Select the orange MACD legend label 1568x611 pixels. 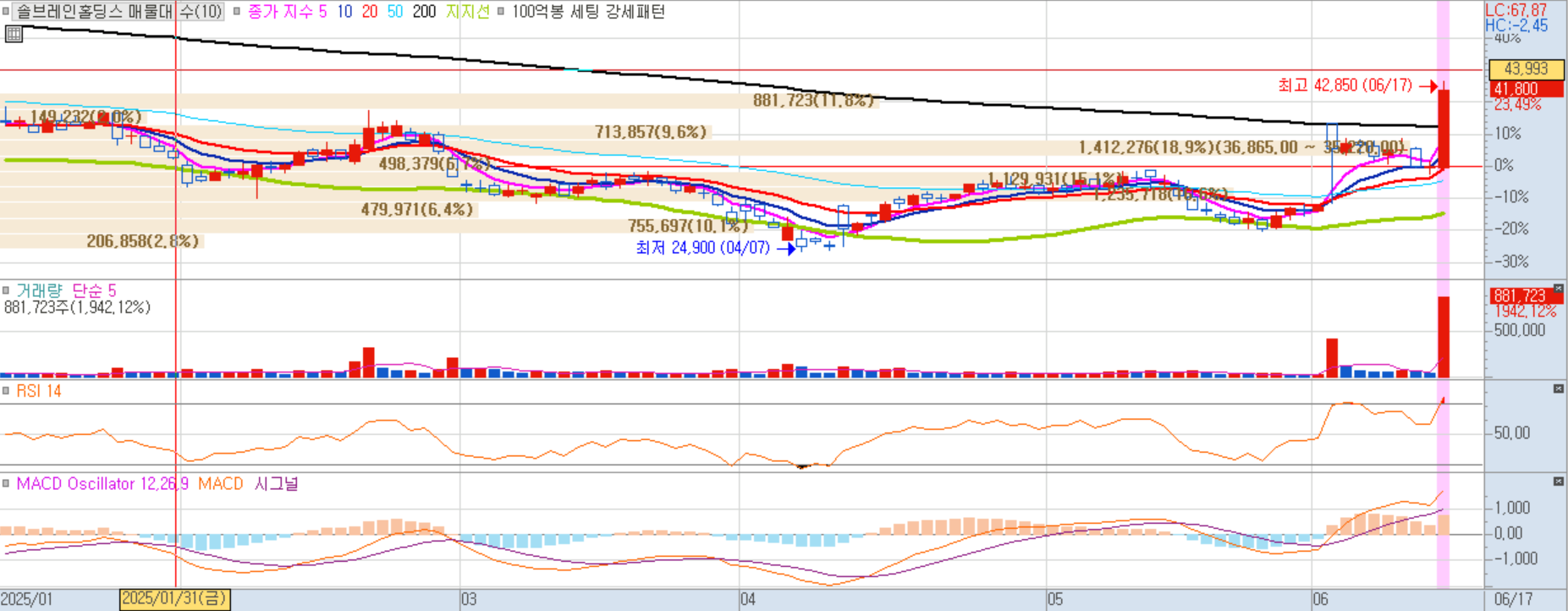tap(221, 484)
